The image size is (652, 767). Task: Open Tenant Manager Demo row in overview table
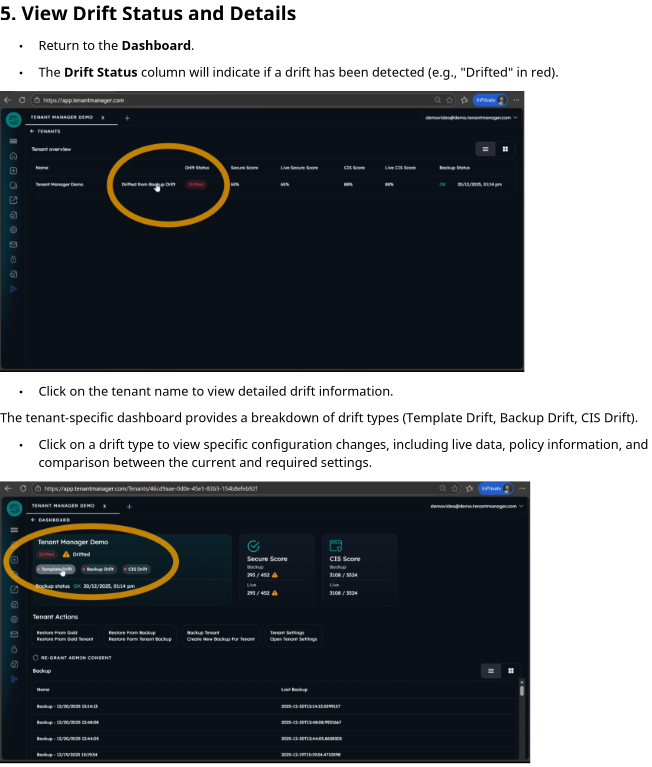coord(60,185)
